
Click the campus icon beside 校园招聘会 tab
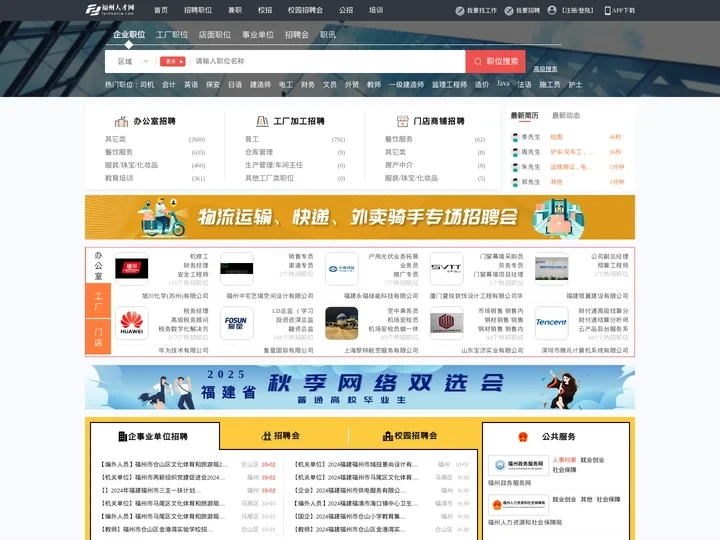pyautogui.click(x=388, y=436)
